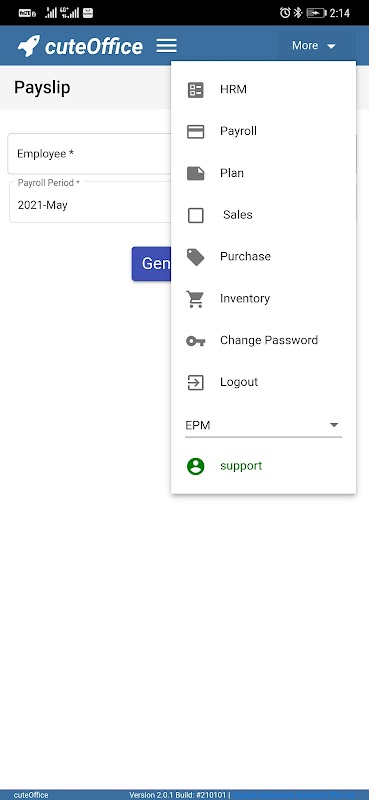Open the support user link
The height and width of the screenshot is (800, 369).
[x=241, y=466]
